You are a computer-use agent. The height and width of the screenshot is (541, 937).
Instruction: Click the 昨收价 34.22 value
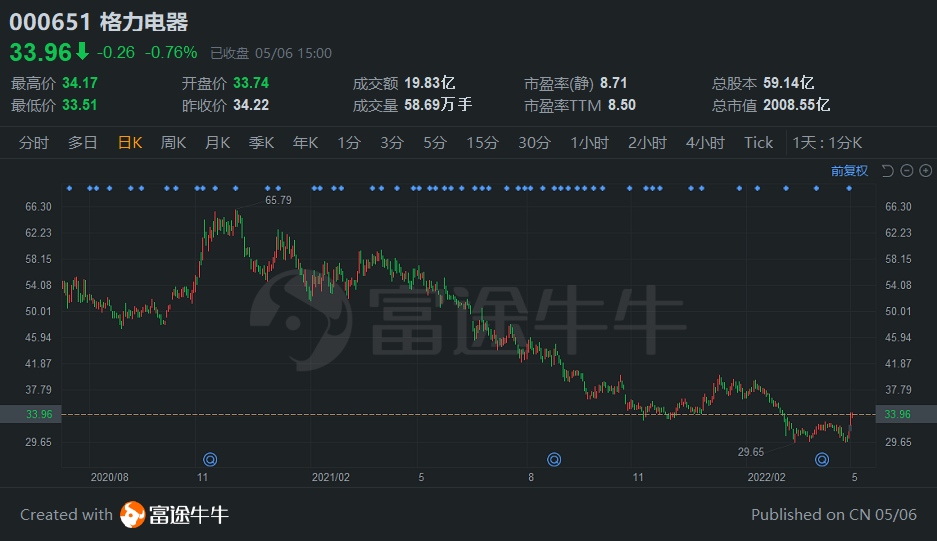[251, 105]
